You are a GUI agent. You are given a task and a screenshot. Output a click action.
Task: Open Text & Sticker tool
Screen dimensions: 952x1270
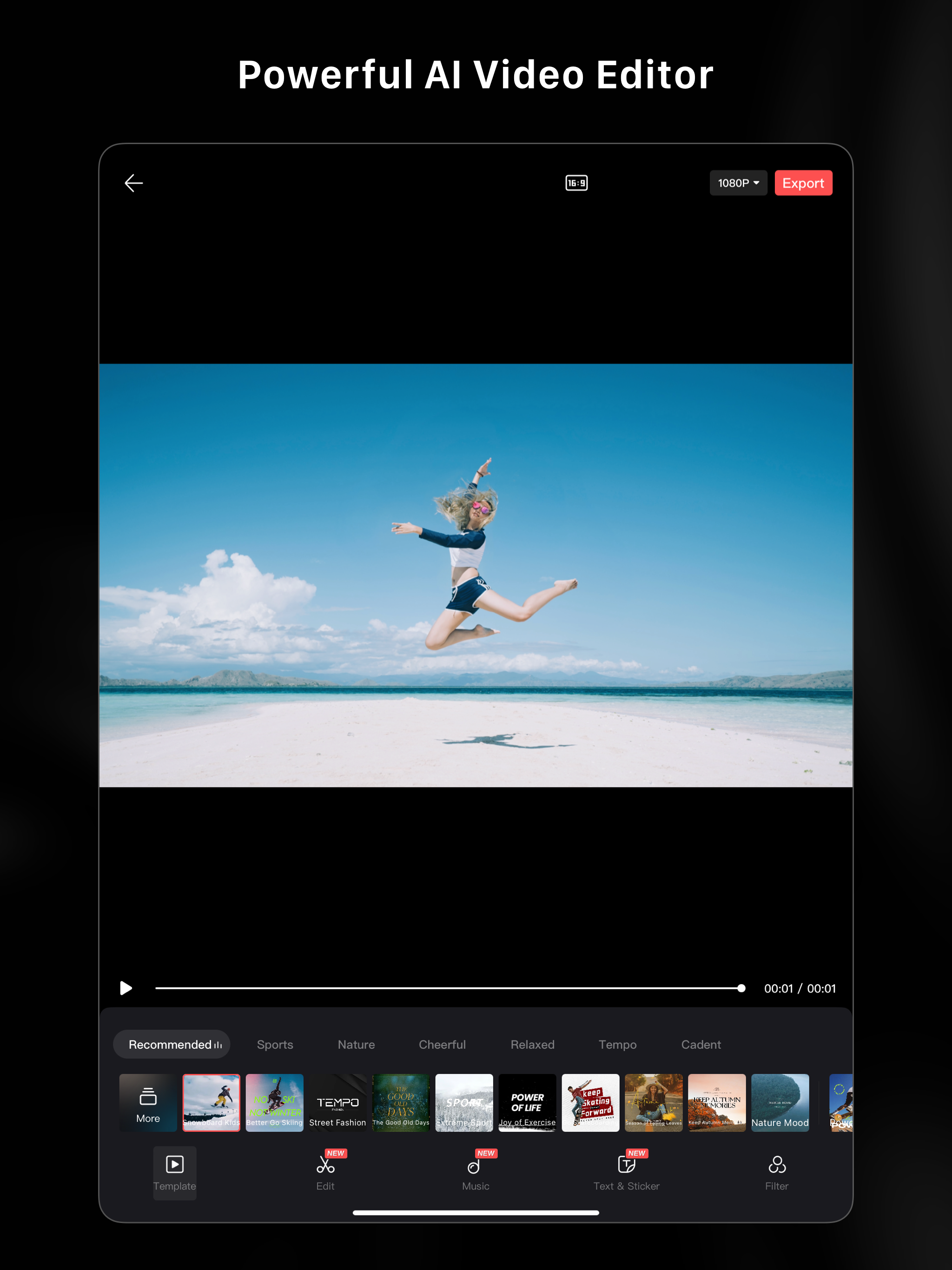coord(626,1171)
